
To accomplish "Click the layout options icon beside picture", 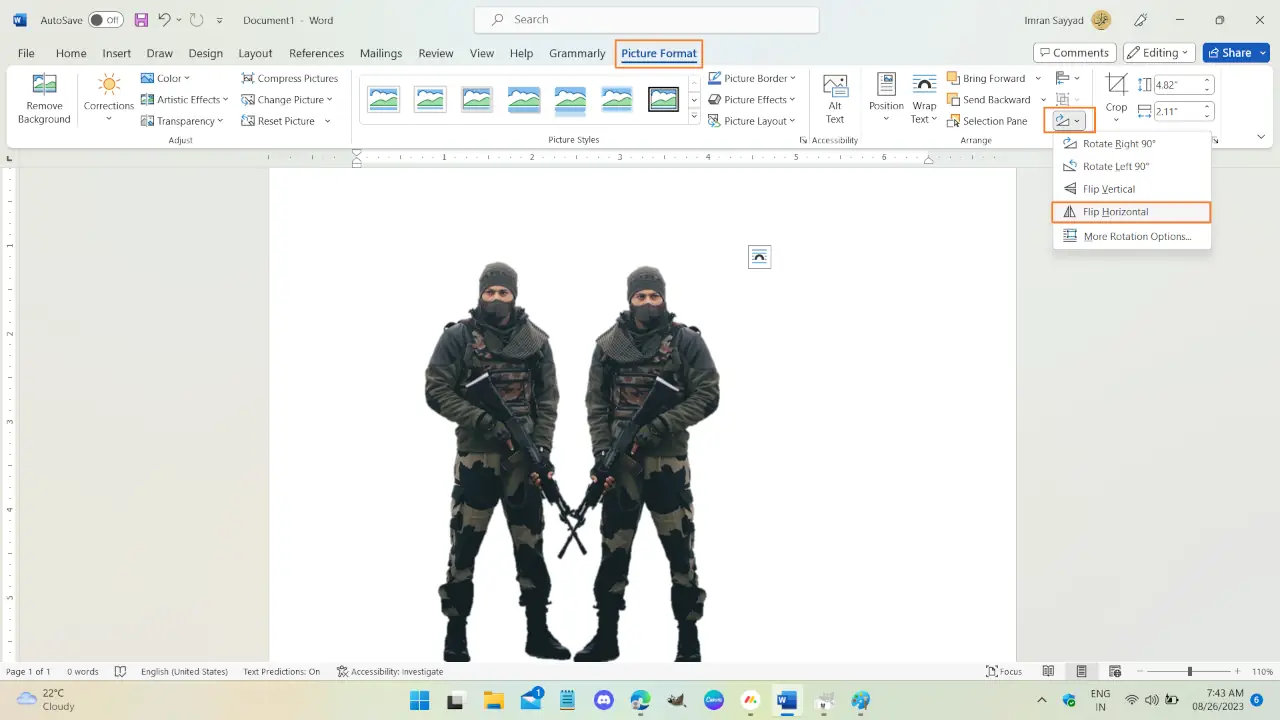I will (760, 257).
